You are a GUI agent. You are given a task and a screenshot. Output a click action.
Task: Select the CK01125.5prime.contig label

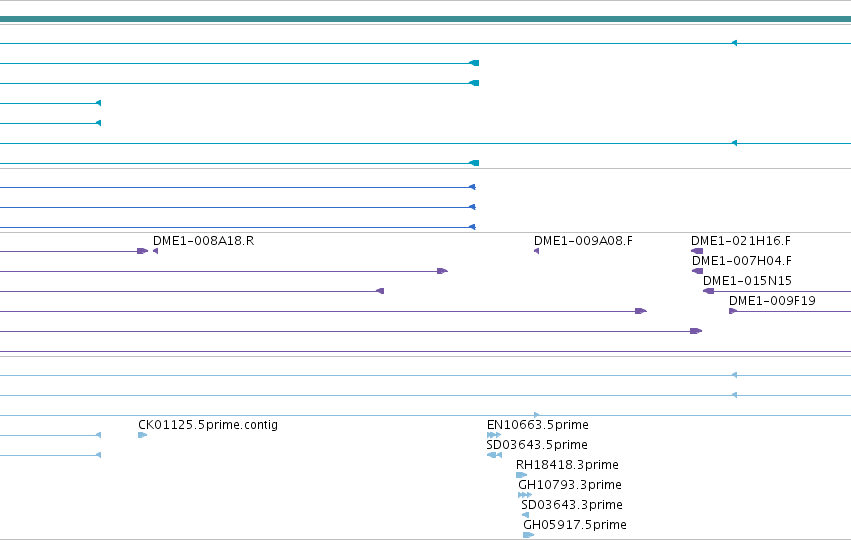[x=208, y=424]
